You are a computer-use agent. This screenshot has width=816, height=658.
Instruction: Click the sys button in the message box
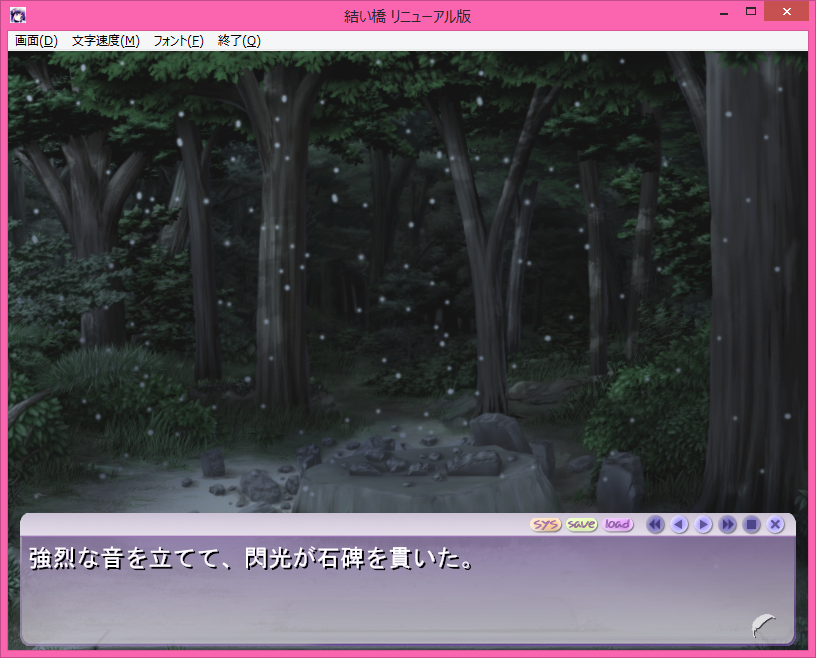[545, 524]
